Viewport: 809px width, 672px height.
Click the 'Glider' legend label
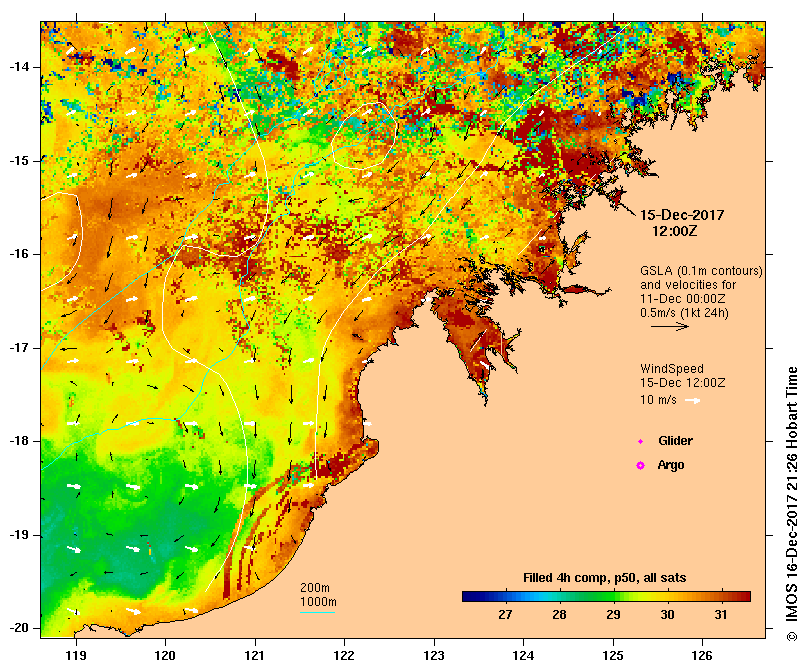(x=675, y=441)
